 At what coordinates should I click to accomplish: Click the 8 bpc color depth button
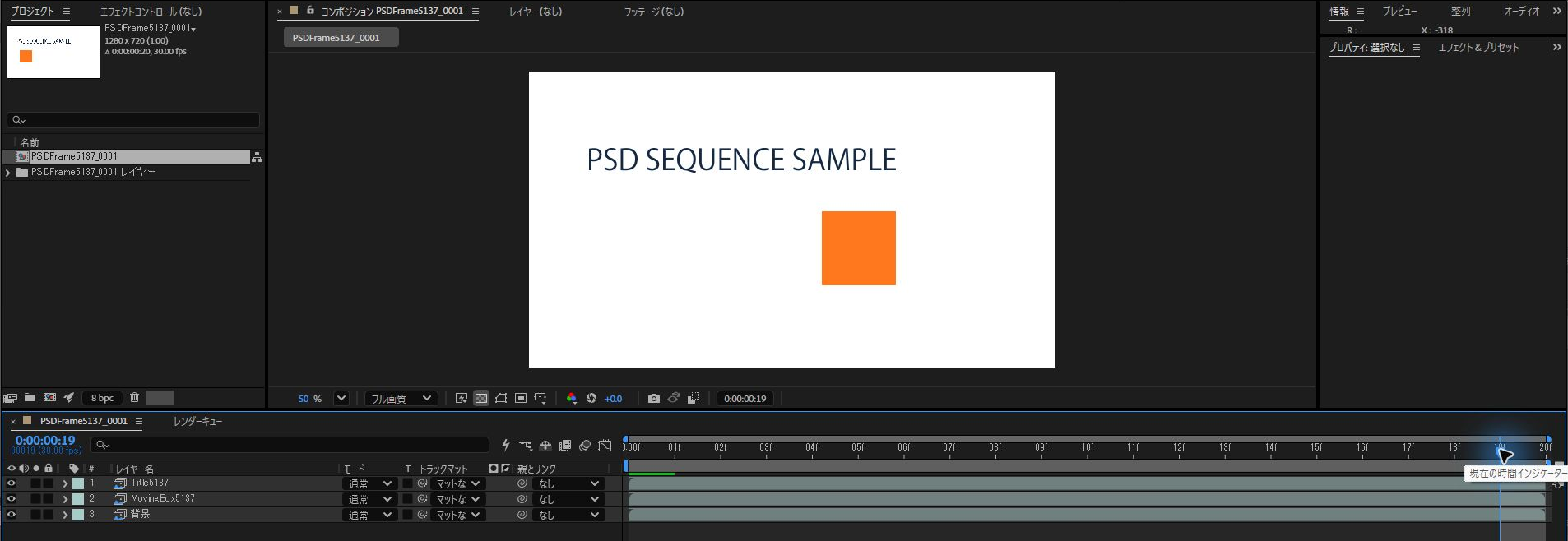click(x=102, y=398)
